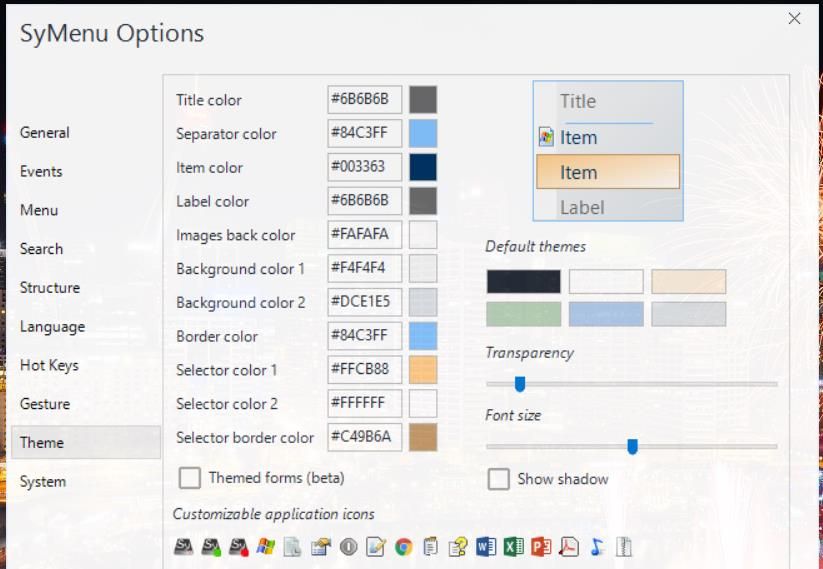Click the small icon beside preview Item
Image resolution: width=823 pixels, height=569 pixels.
(546, 138)
